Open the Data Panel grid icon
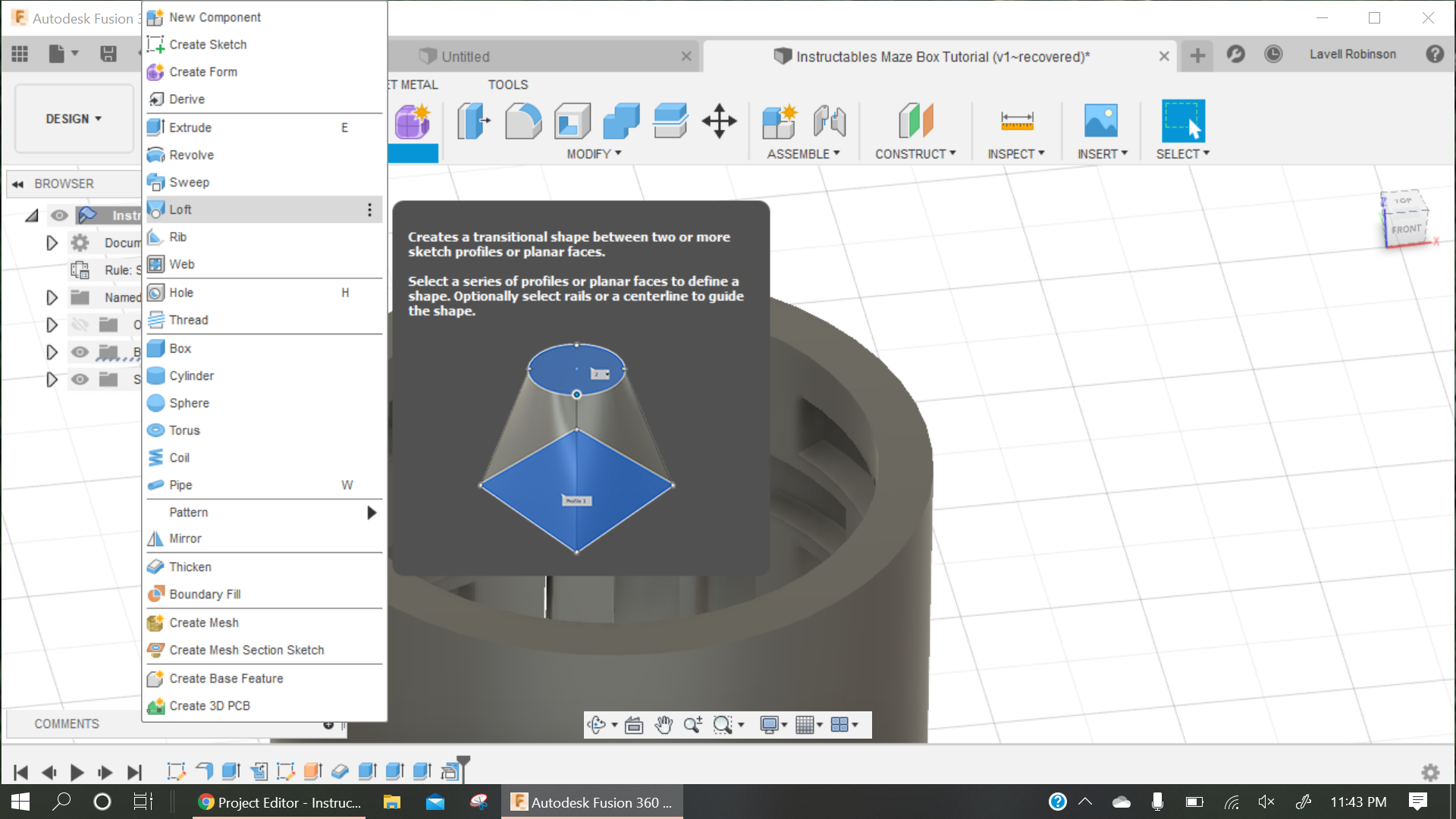 click(x=20, y=54)
